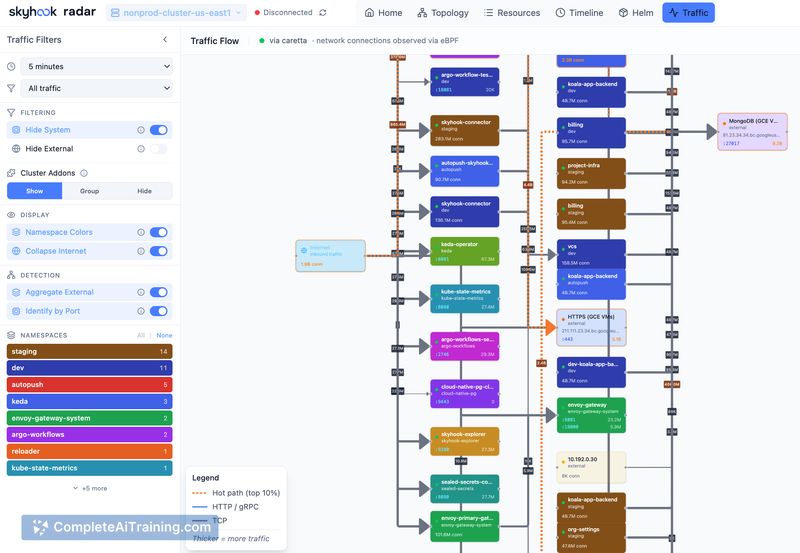
Task: Click the info icon next to Cluster Addons
Action: tap(84, 173)
